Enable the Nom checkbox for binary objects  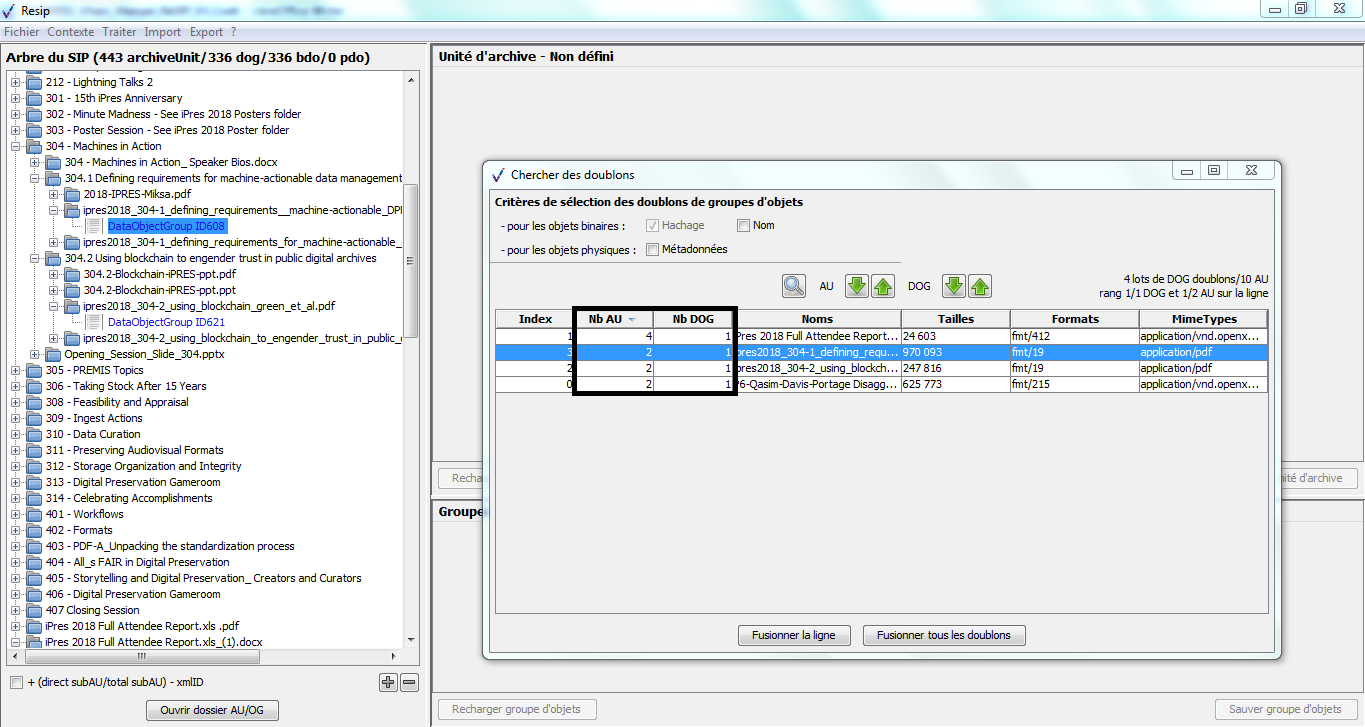pos(743,226)
